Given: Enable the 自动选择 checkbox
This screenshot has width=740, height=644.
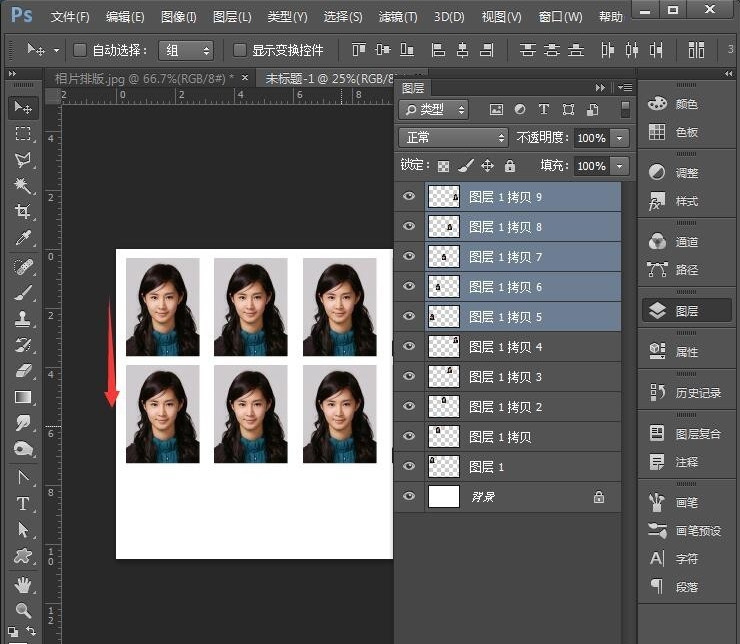Looking at the screenshot, I should coord(79,50).
